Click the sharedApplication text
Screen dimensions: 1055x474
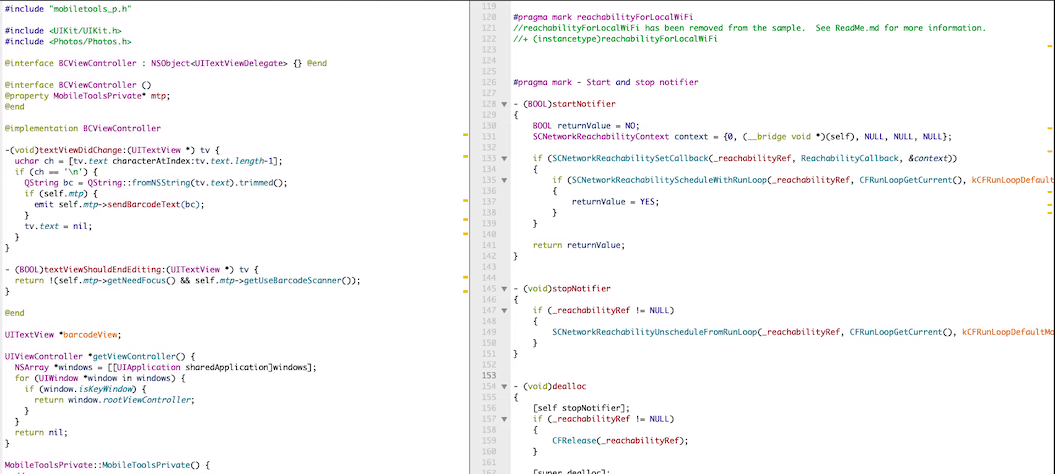point(226,367)
